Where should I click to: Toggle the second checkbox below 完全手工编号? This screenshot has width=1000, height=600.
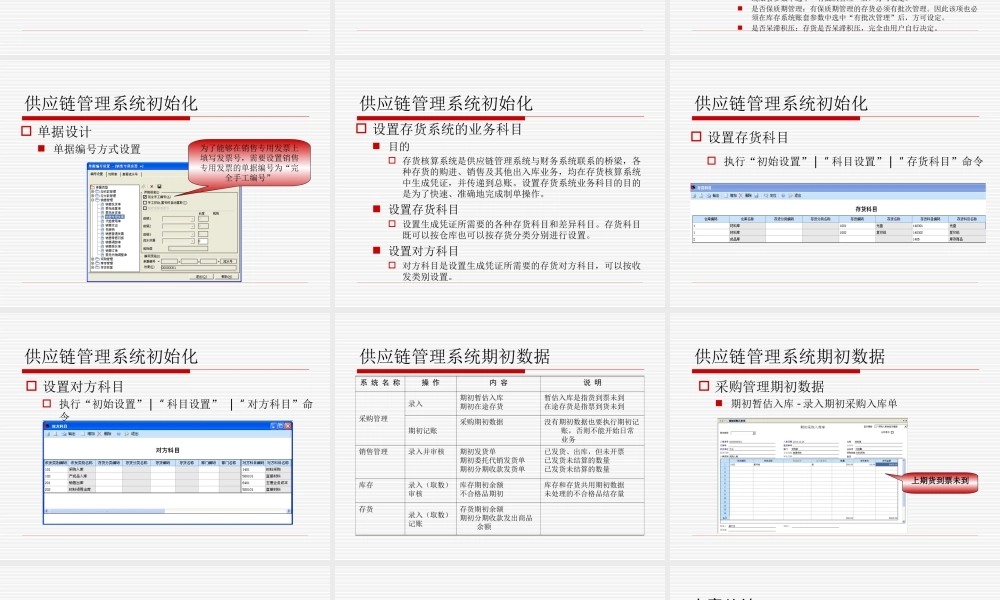144,202
